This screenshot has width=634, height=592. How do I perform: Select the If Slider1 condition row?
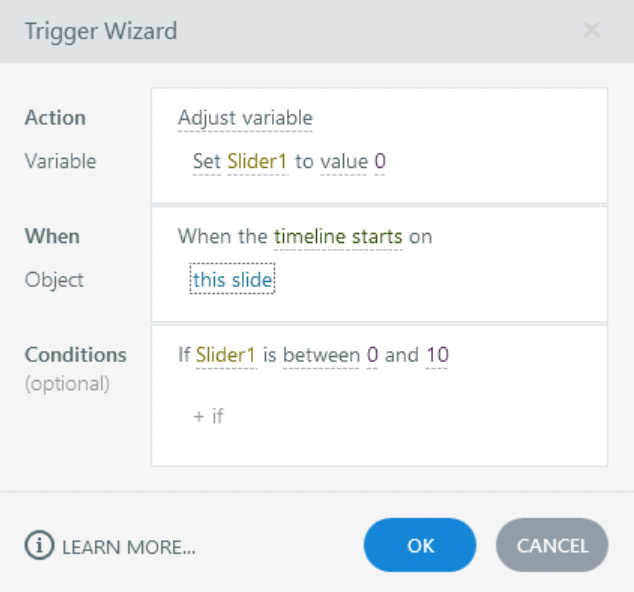(x=313, y=355)
